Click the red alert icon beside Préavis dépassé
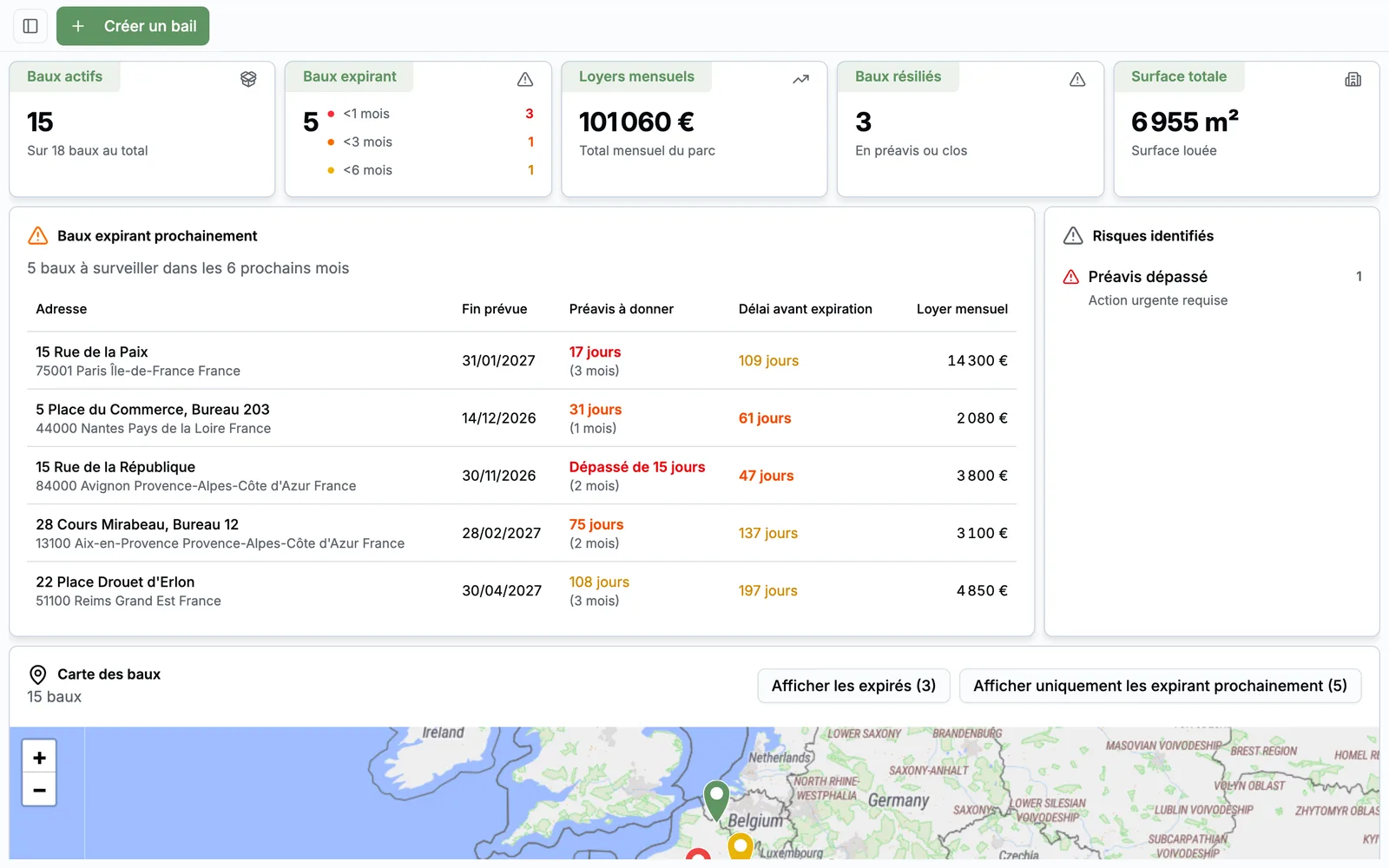 click(x=1071, y=277)
